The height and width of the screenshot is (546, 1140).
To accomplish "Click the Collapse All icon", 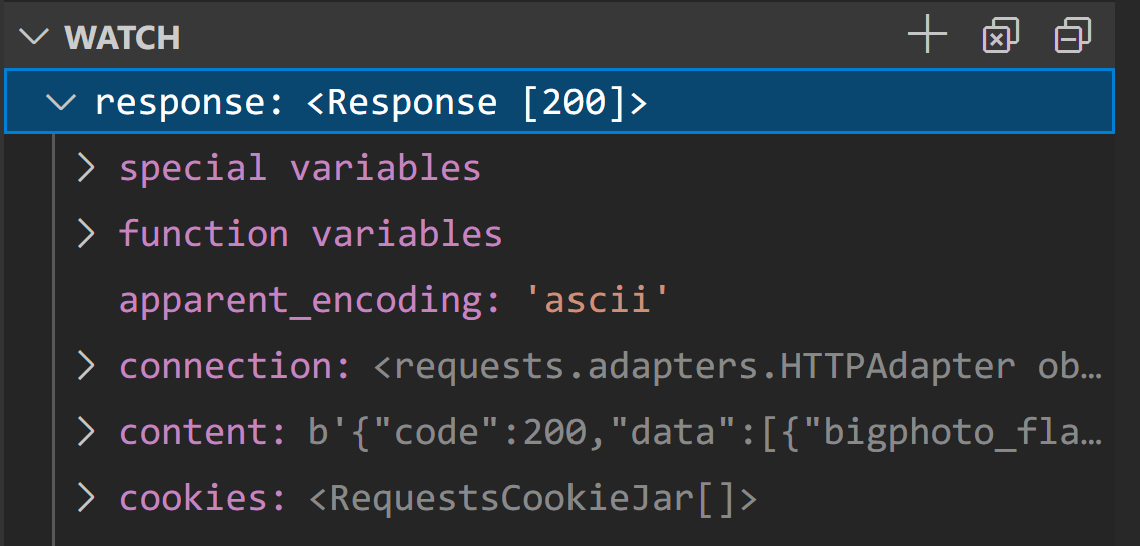I will click(1072, 38).
